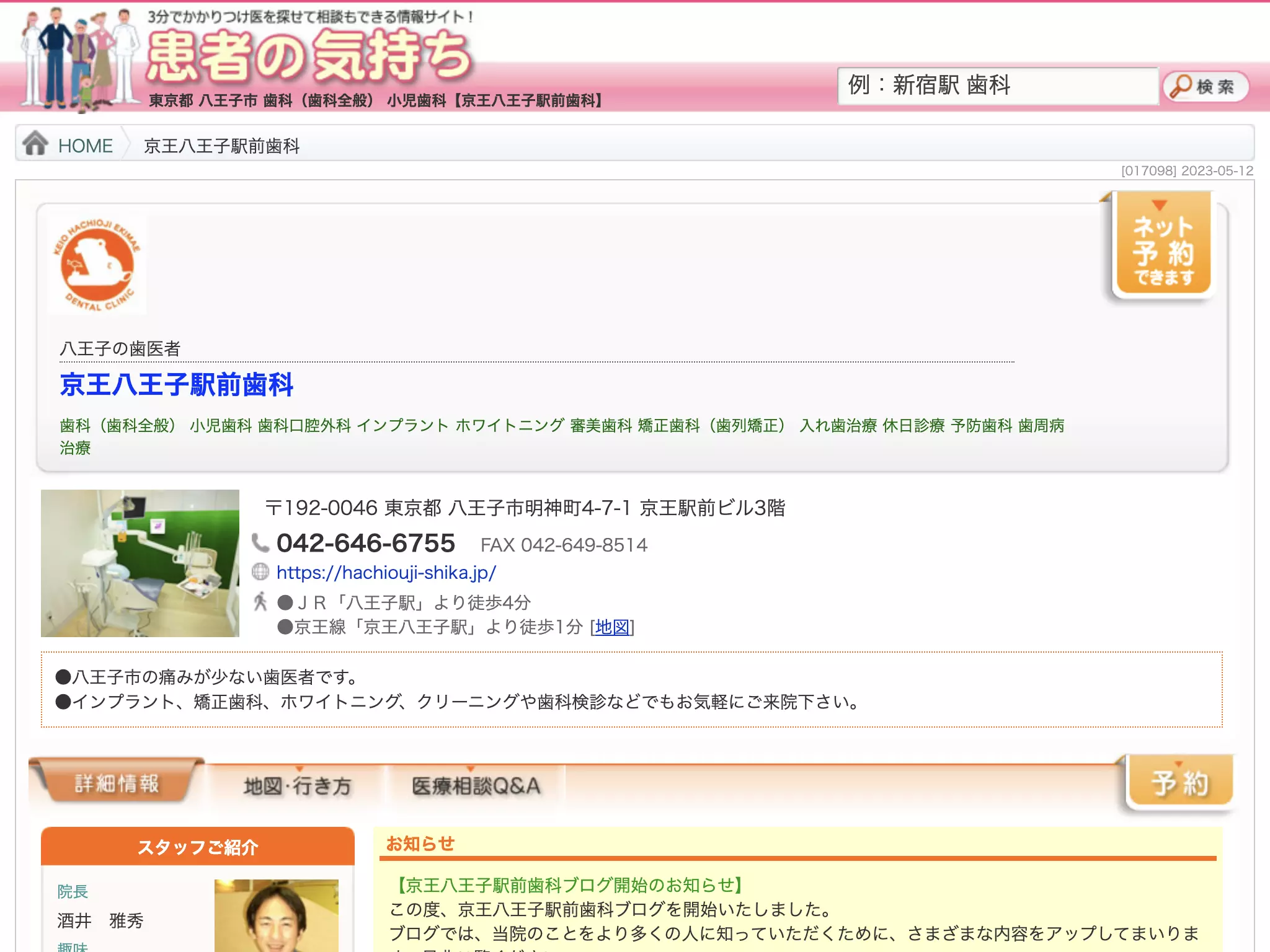Click the walking person access icon
Image resolution: width=1270 pixels, height=952 pixels.
click(x=260, y=602)
